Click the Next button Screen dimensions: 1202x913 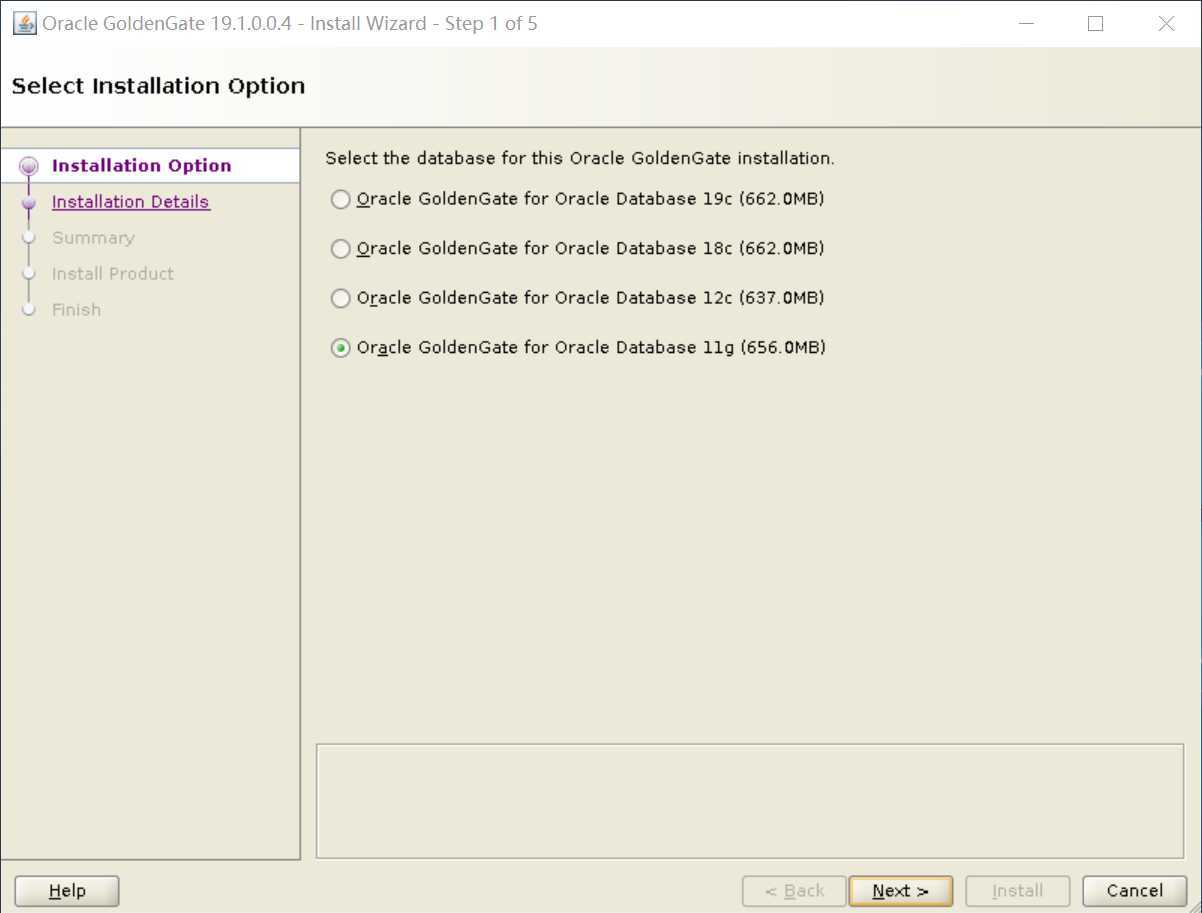click(x=900, y=891)
